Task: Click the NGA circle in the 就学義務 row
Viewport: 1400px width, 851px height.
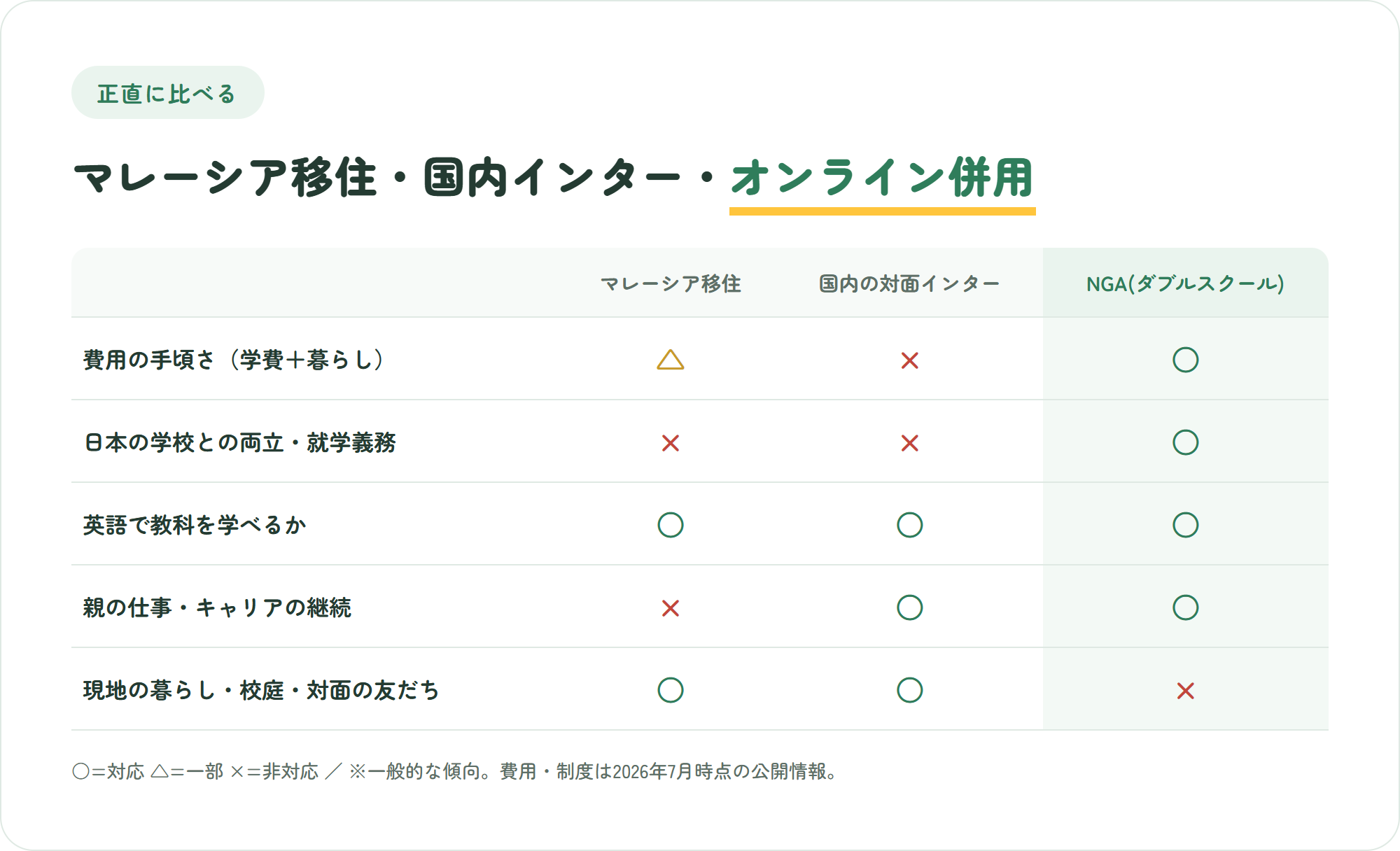Action: click(x=1185, y=442)
